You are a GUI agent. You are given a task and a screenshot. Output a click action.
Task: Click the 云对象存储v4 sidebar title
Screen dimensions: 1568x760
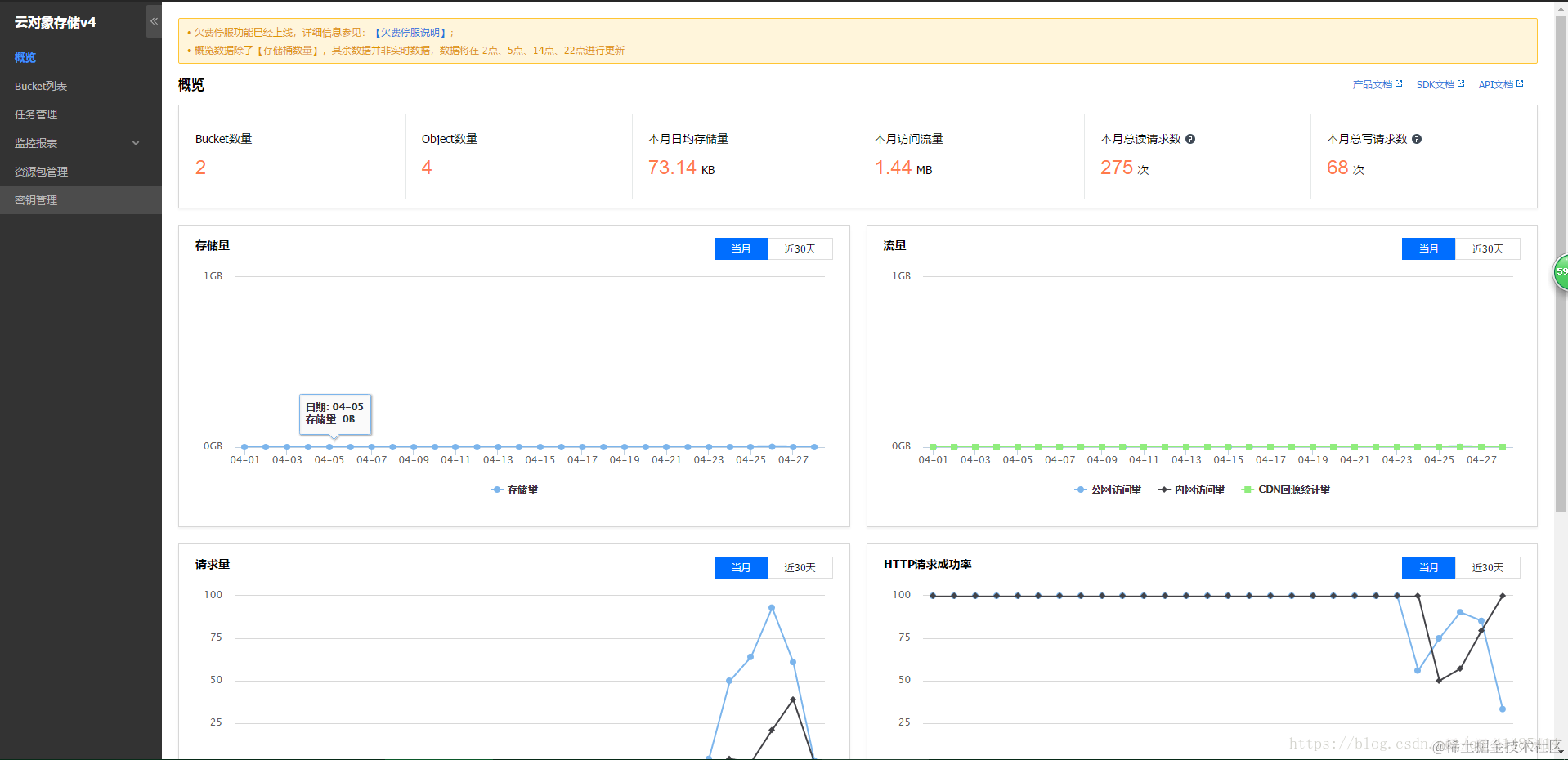click(x=55, y=22)
